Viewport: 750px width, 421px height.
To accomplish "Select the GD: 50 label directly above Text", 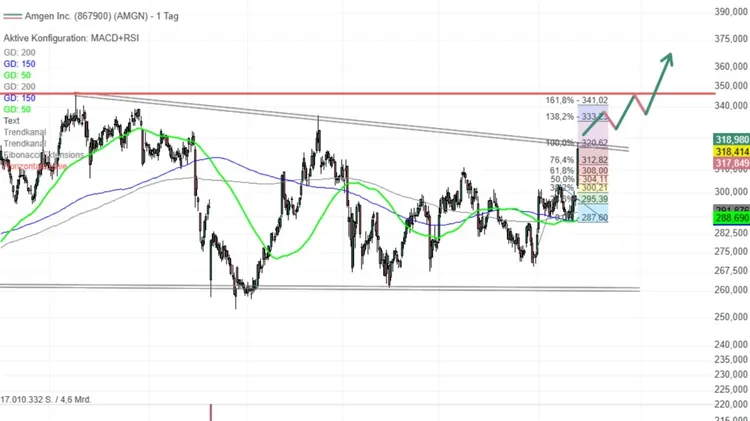I will tap(17, 110).
